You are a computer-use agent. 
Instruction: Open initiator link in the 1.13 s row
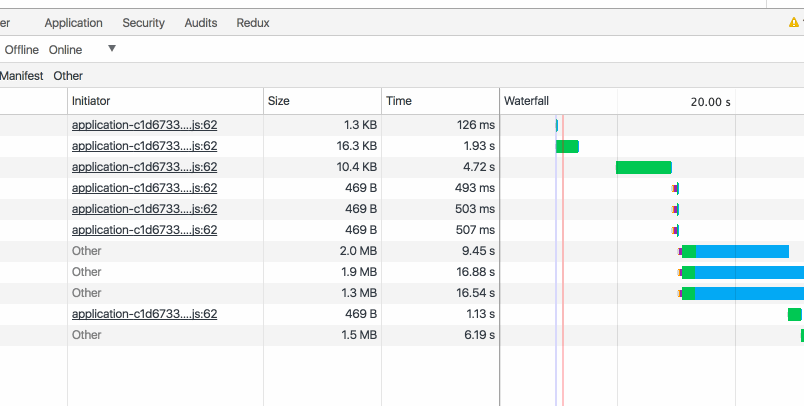tap(145, 314)
